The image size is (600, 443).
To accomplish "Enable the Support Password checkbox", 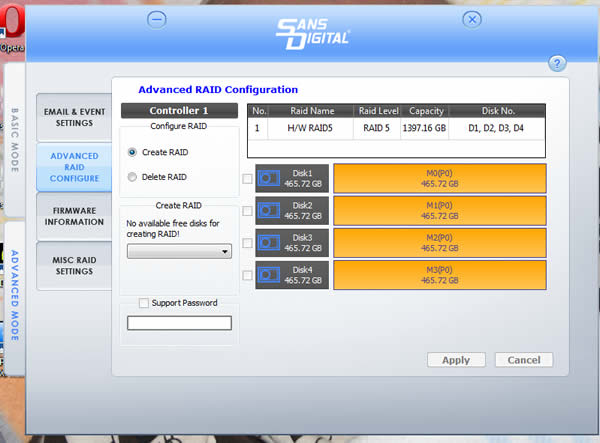I will coord(143,303).
